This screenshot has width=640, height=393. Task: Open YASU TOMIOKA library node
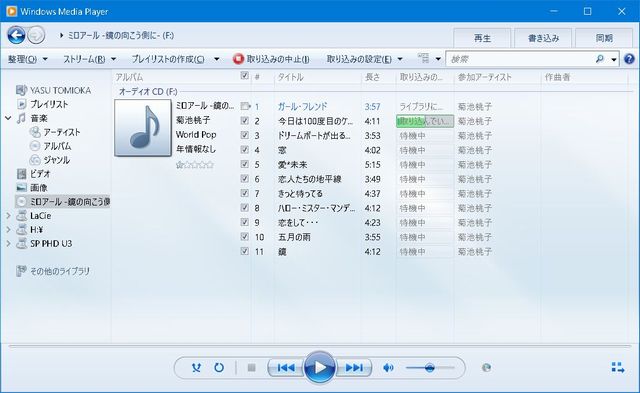click(x=60, y=90)
